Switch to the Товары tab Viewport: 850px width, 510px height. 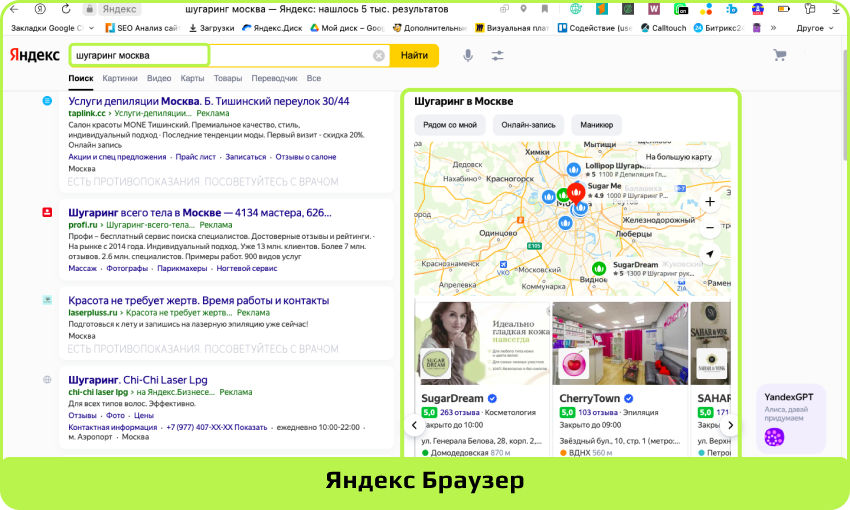[228, 78]
